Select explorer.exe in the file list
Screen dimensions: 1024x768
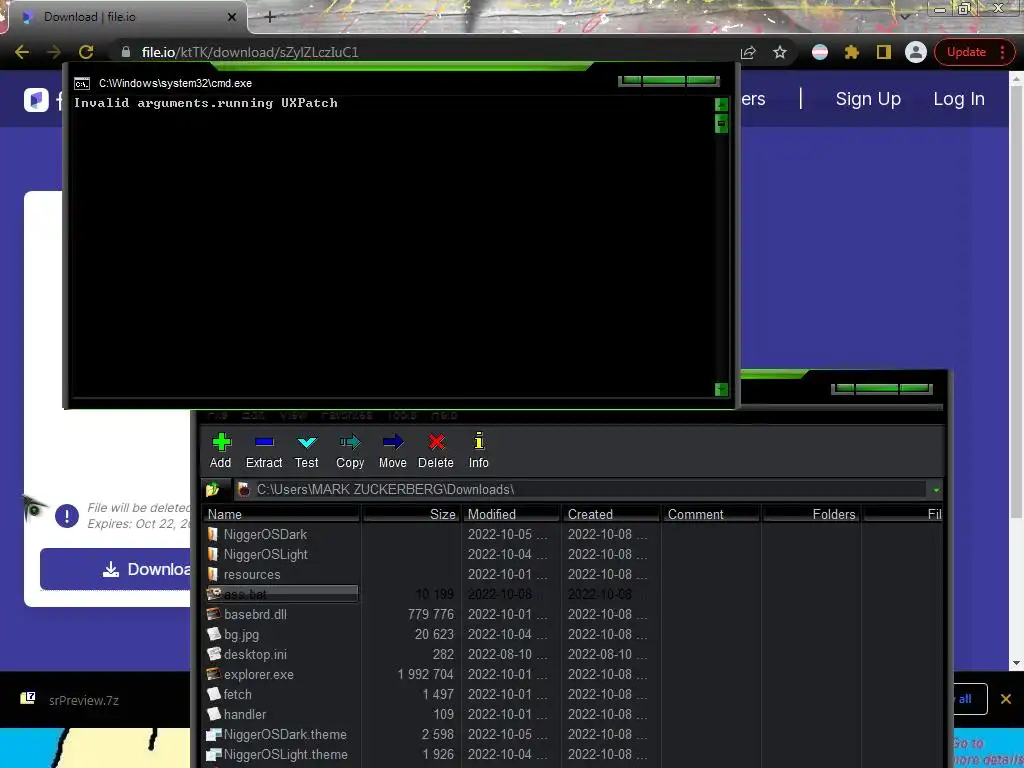pyautogui.click(x=259, y=675)
